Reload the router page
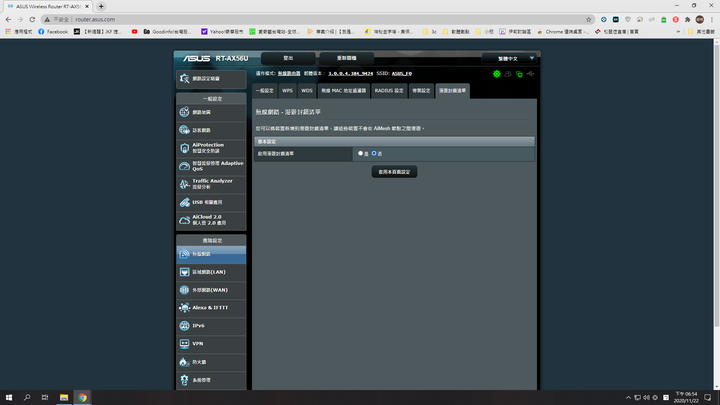This screenshot has height=405, width=720. [32, 19]
